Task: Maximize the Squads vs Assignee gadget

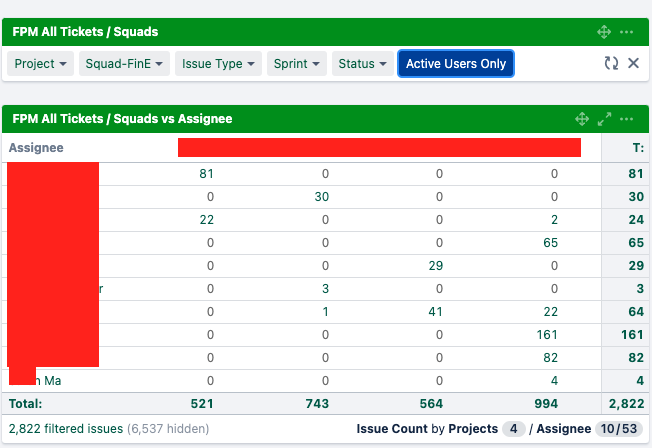Action: [605, 119]
